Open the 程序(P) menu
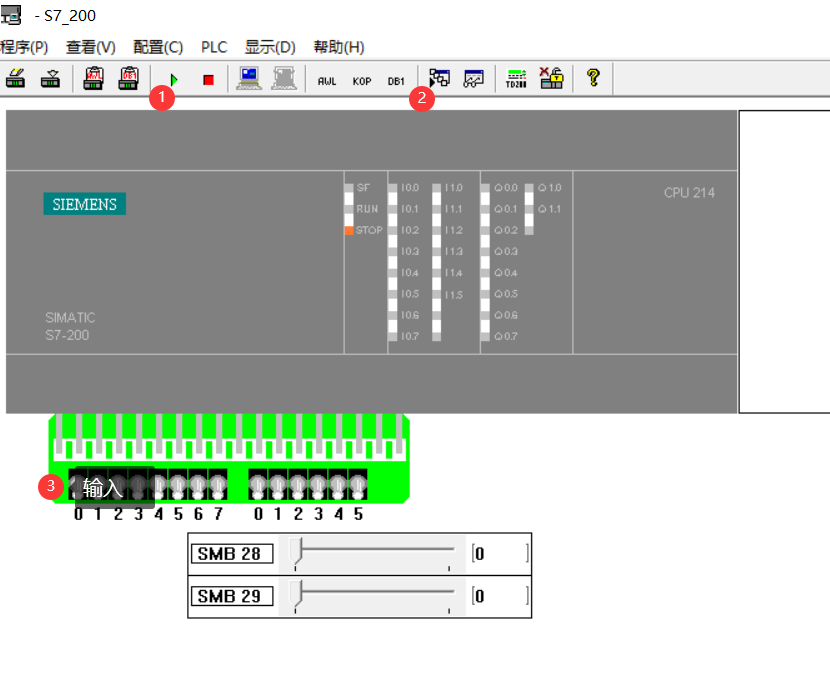 click(x=24, y=47)
